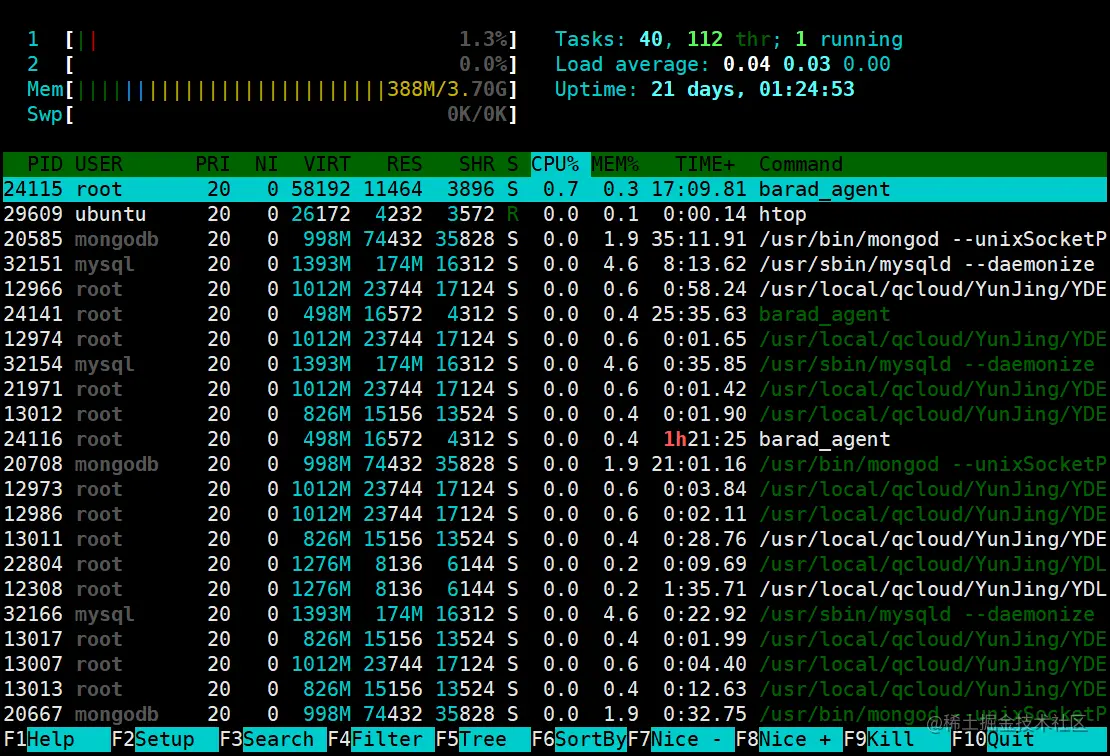Sort by the SHR column header
1110x756 pixels.
pos(476,164)
